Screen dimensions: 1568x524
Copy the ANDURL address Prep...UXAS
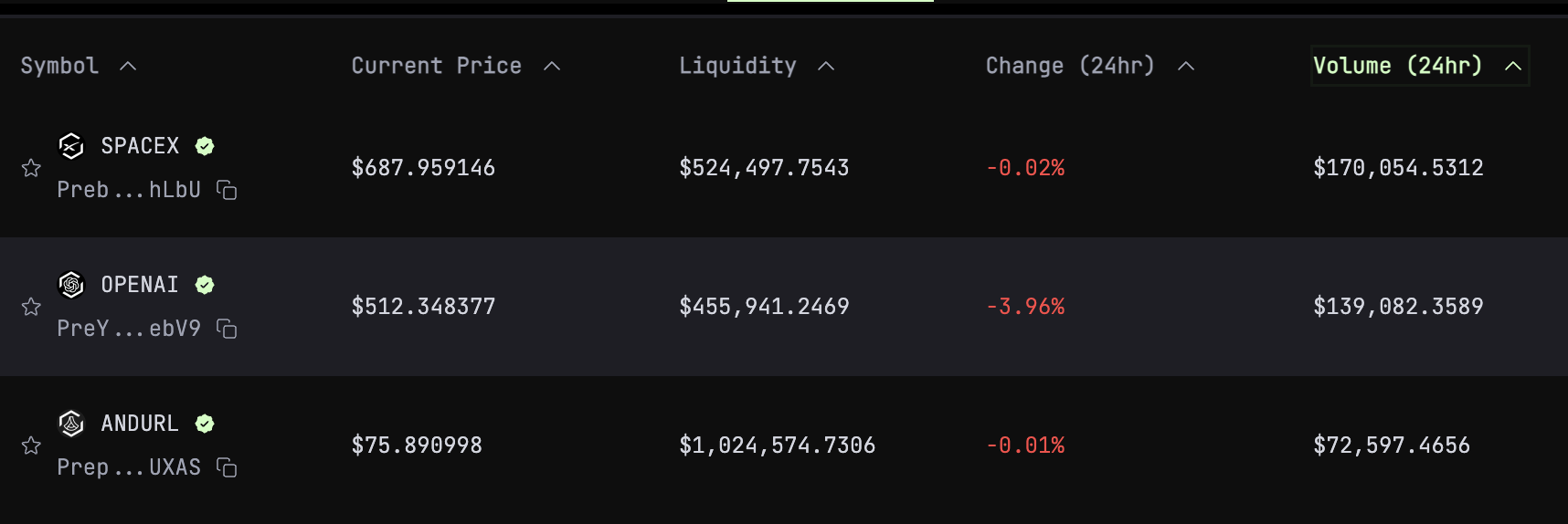(227, 467)
